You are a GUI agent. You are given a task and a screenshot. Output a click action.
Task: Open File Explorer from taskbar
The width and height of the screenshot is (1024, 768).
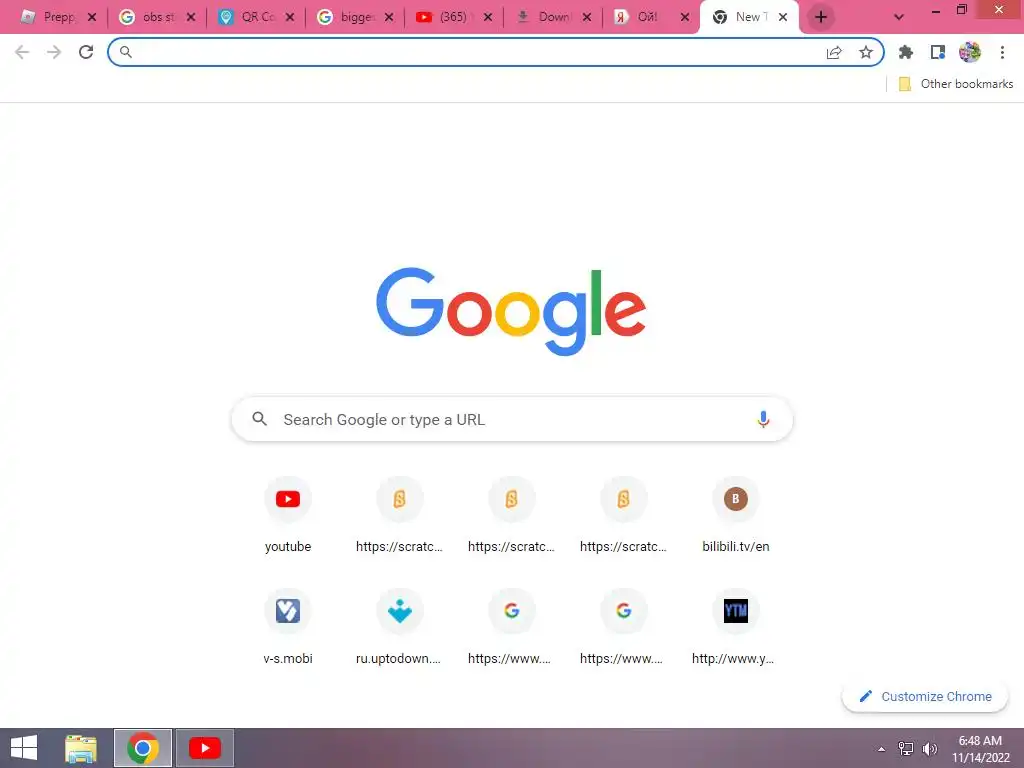pyautogui.click(x=81, y=748)
